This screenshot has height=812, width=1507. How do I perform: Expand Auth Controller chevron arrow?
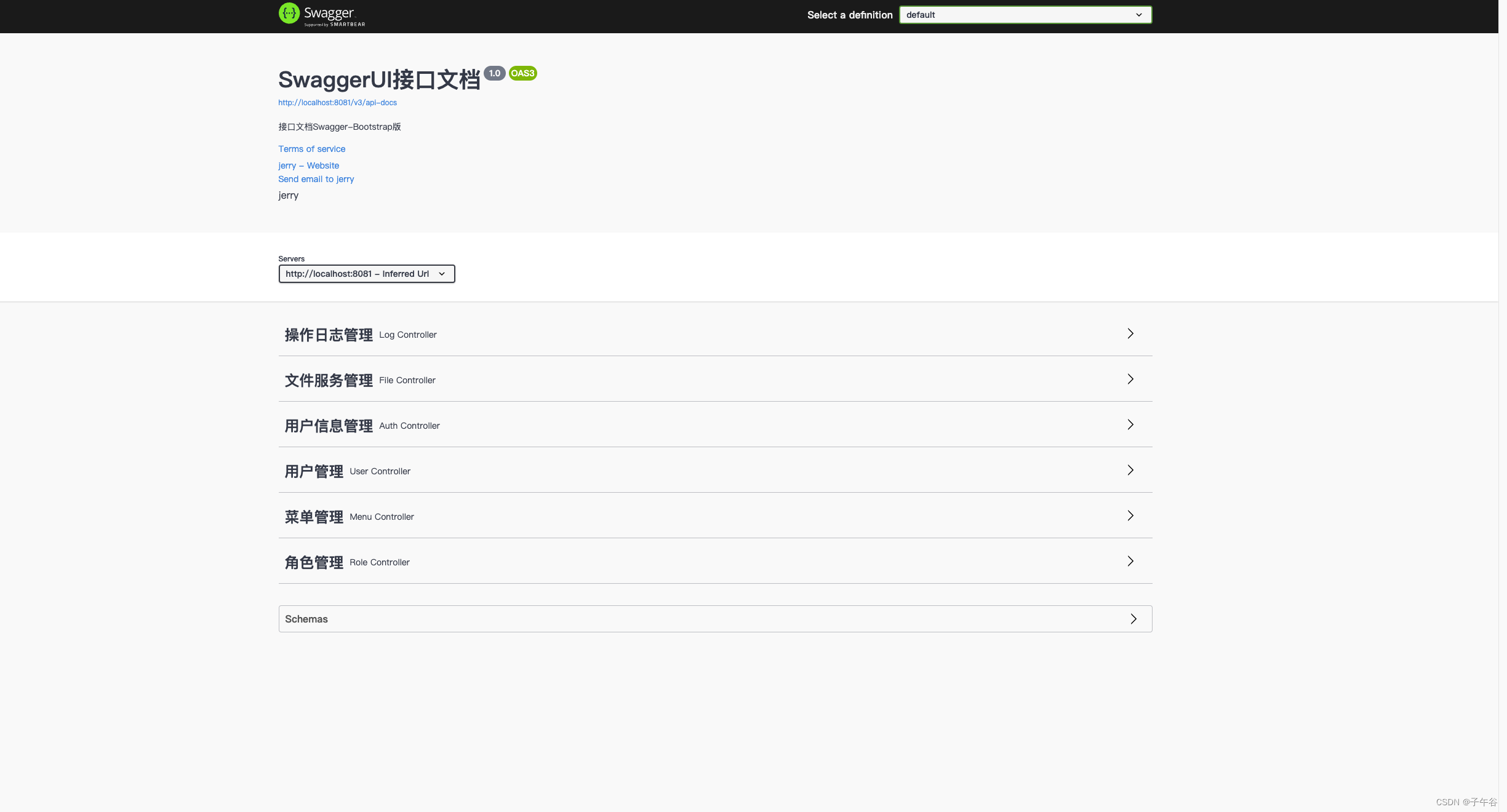1130,424
